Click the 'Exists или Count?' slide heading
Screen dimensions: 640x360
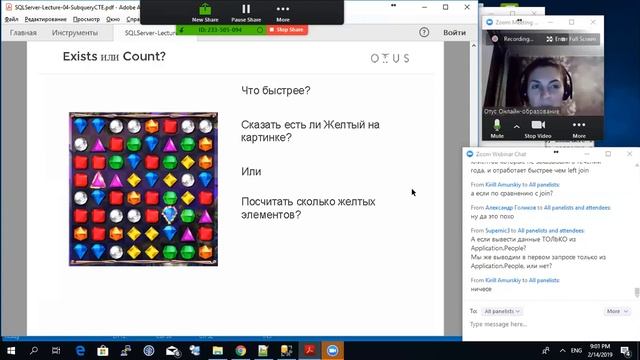(114, 56)
